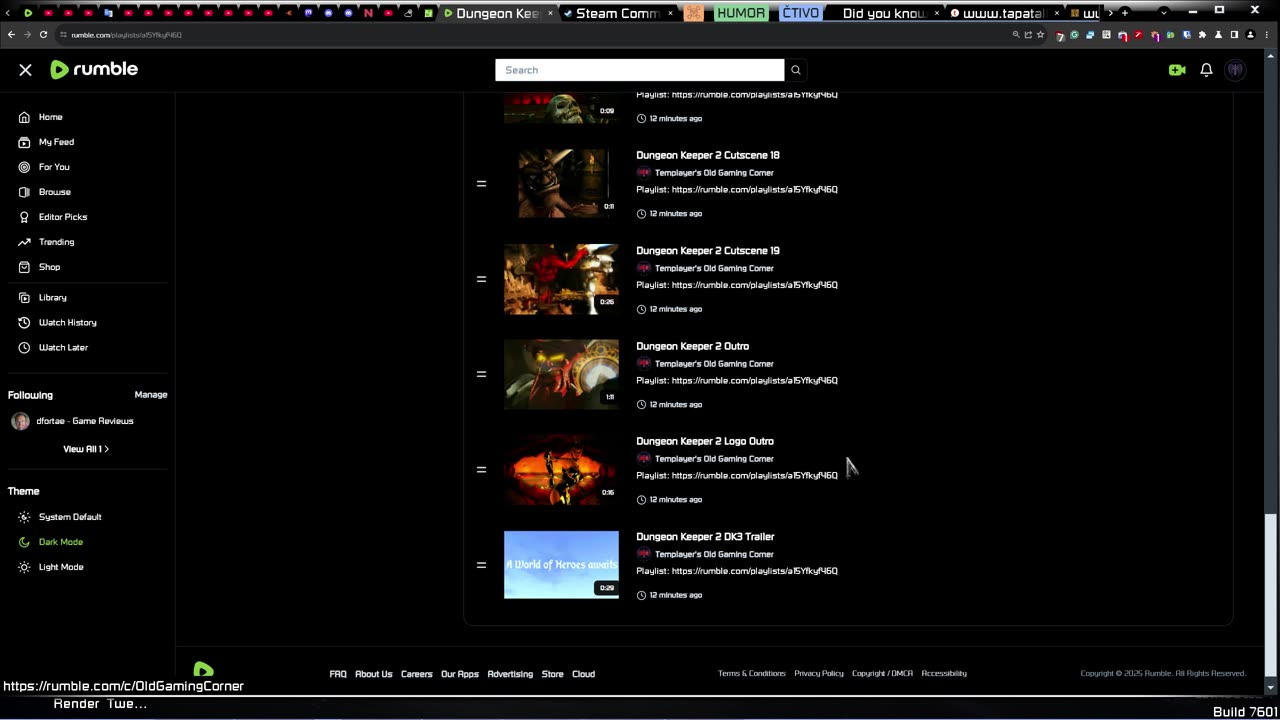The image size is (1280, 720).
Task: Click browser back arrow
Action: [x=11, y=34]
